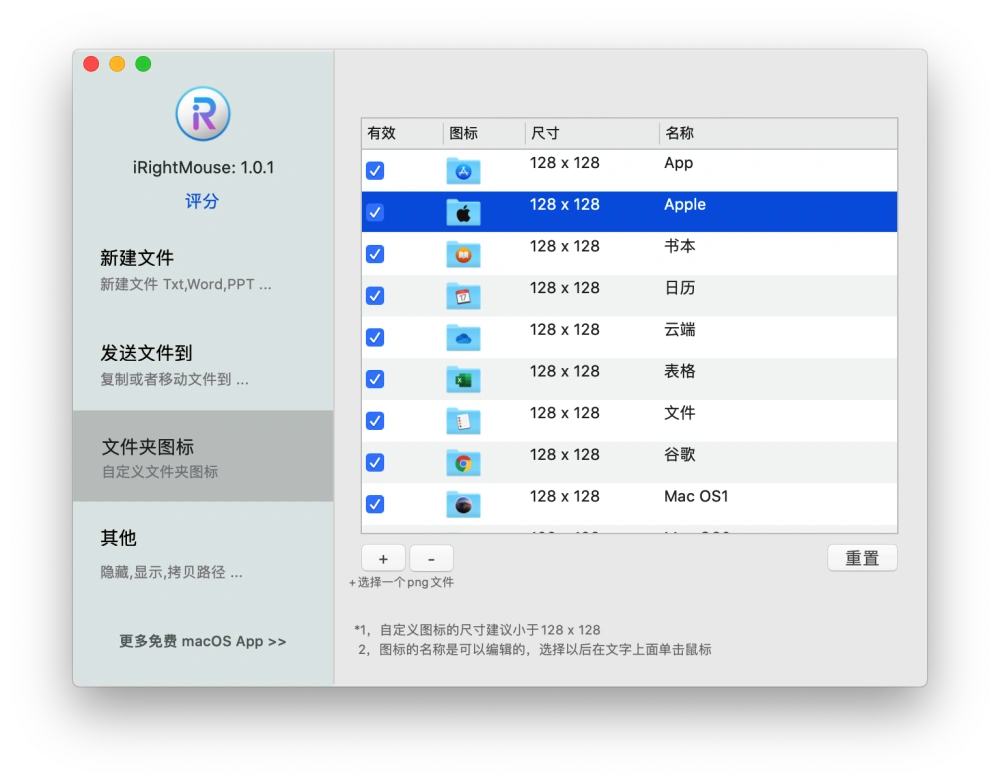Image resolution: width=1000 pixels, height=783 pixels.
Task: Click the 128 x 128 size in 谷歌 row
Action: (564, 455)
